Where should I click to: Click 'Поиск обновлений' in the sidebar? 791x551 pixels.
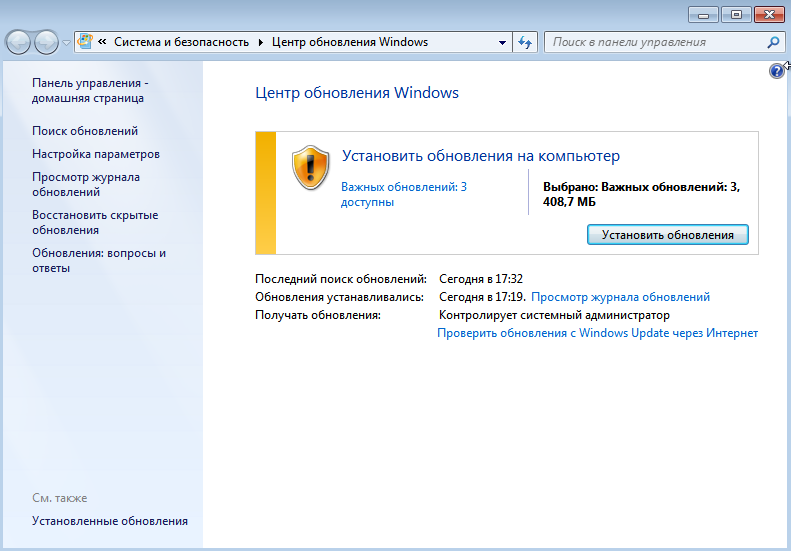[85, 131]
